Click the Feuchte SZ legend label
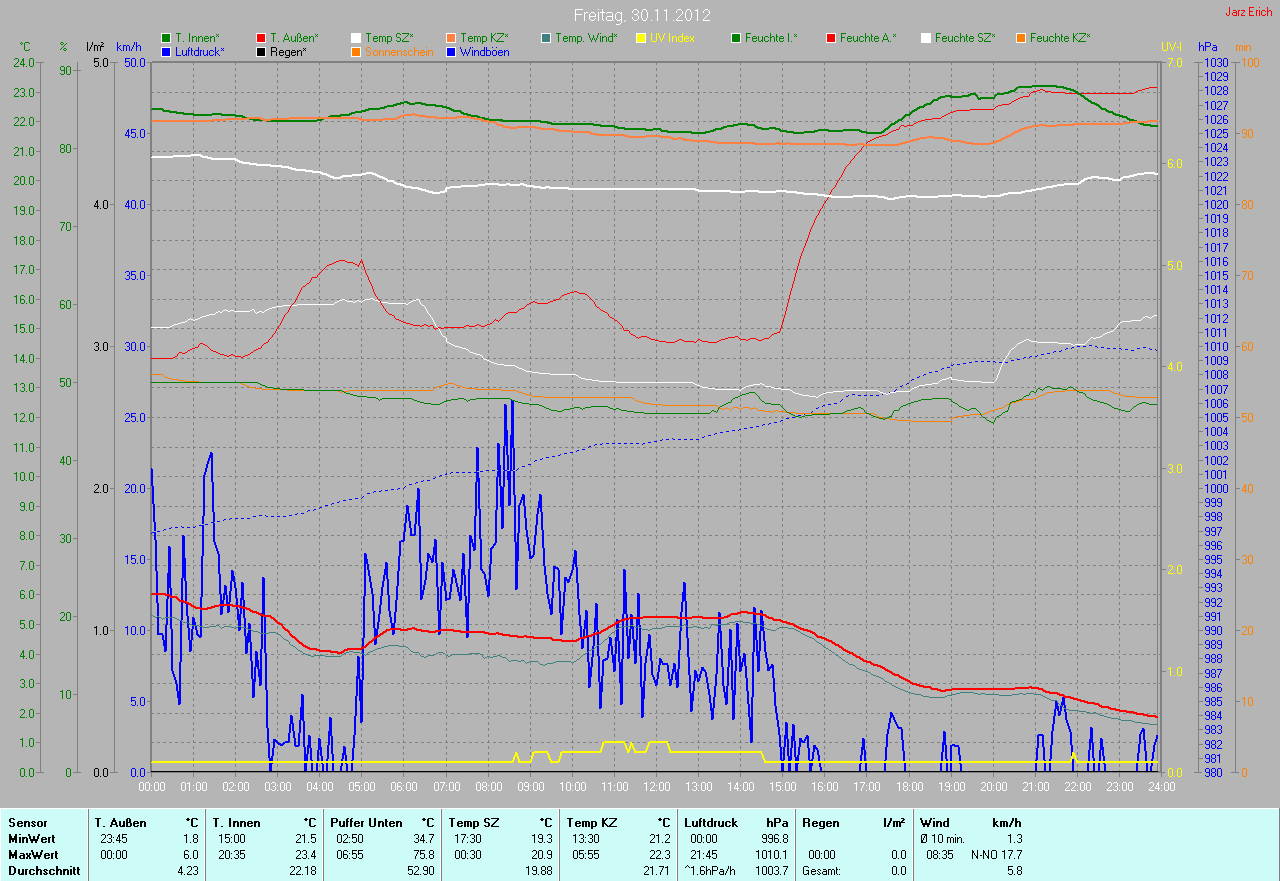The image size is (1280, 881). 963,38
